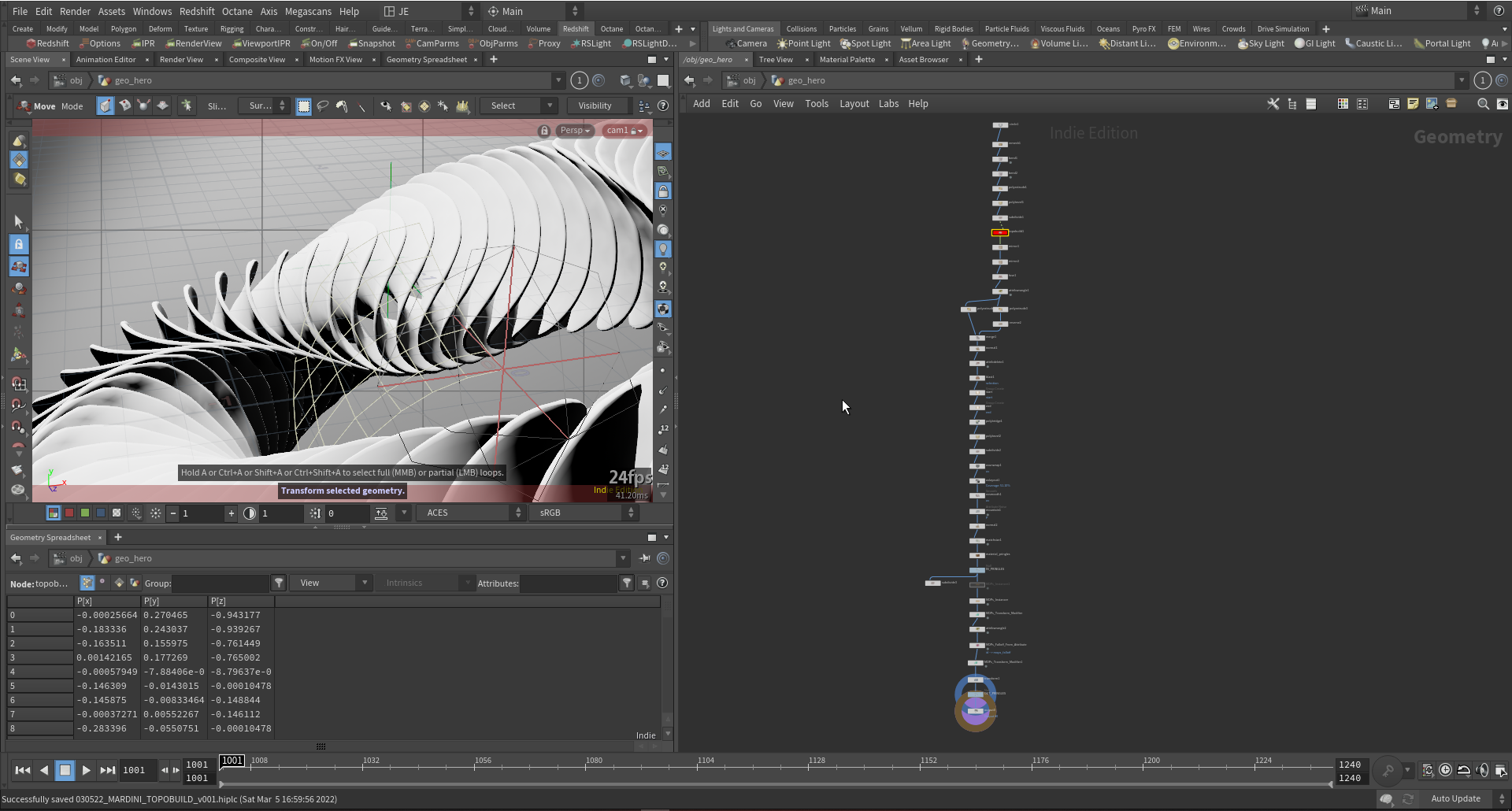The image size is (1512, 811).
Task: Open the Main take dropdown at top right
Action: 1418,11
